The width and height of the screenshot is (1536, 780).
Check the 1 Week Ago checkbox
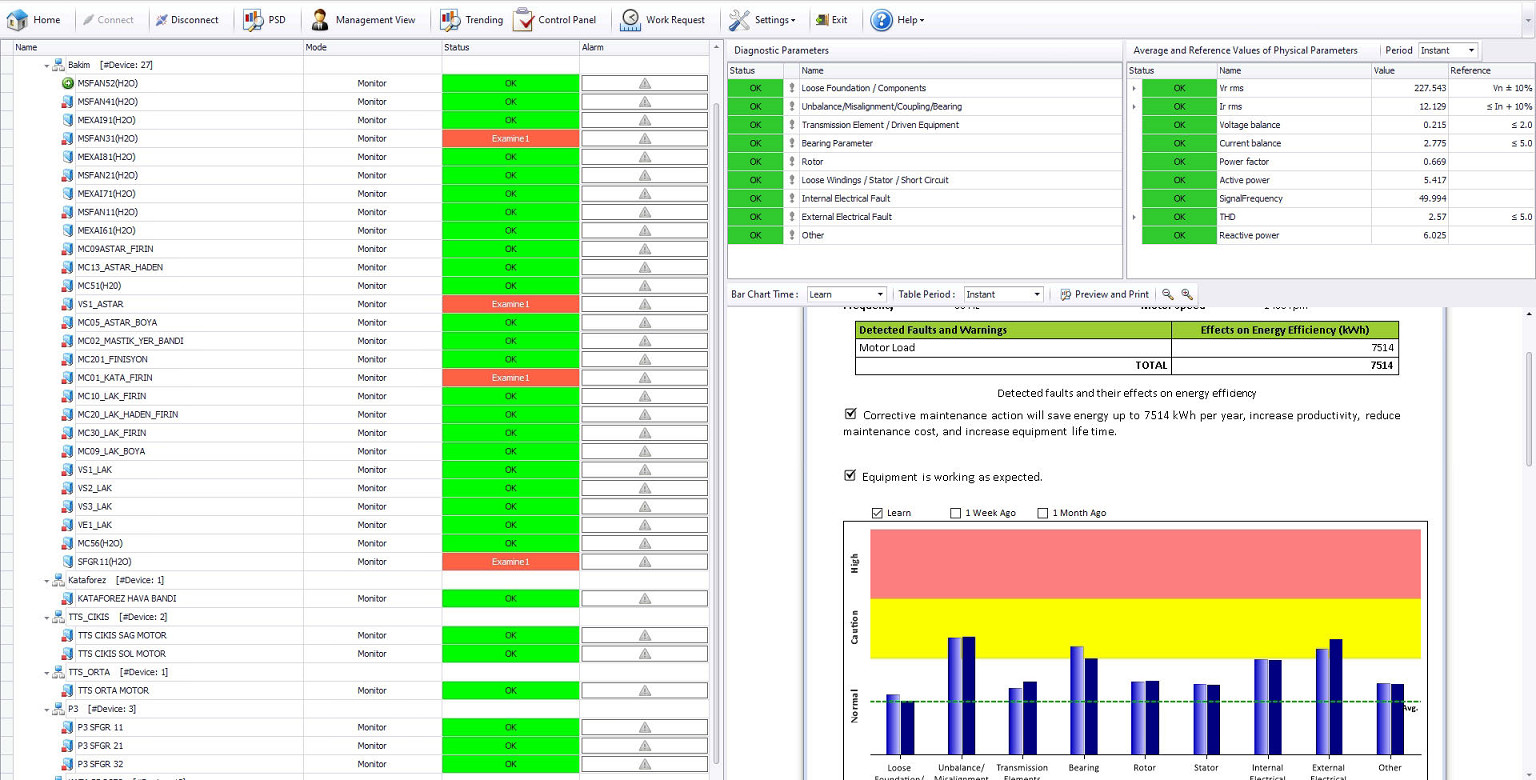coord(956,513)
